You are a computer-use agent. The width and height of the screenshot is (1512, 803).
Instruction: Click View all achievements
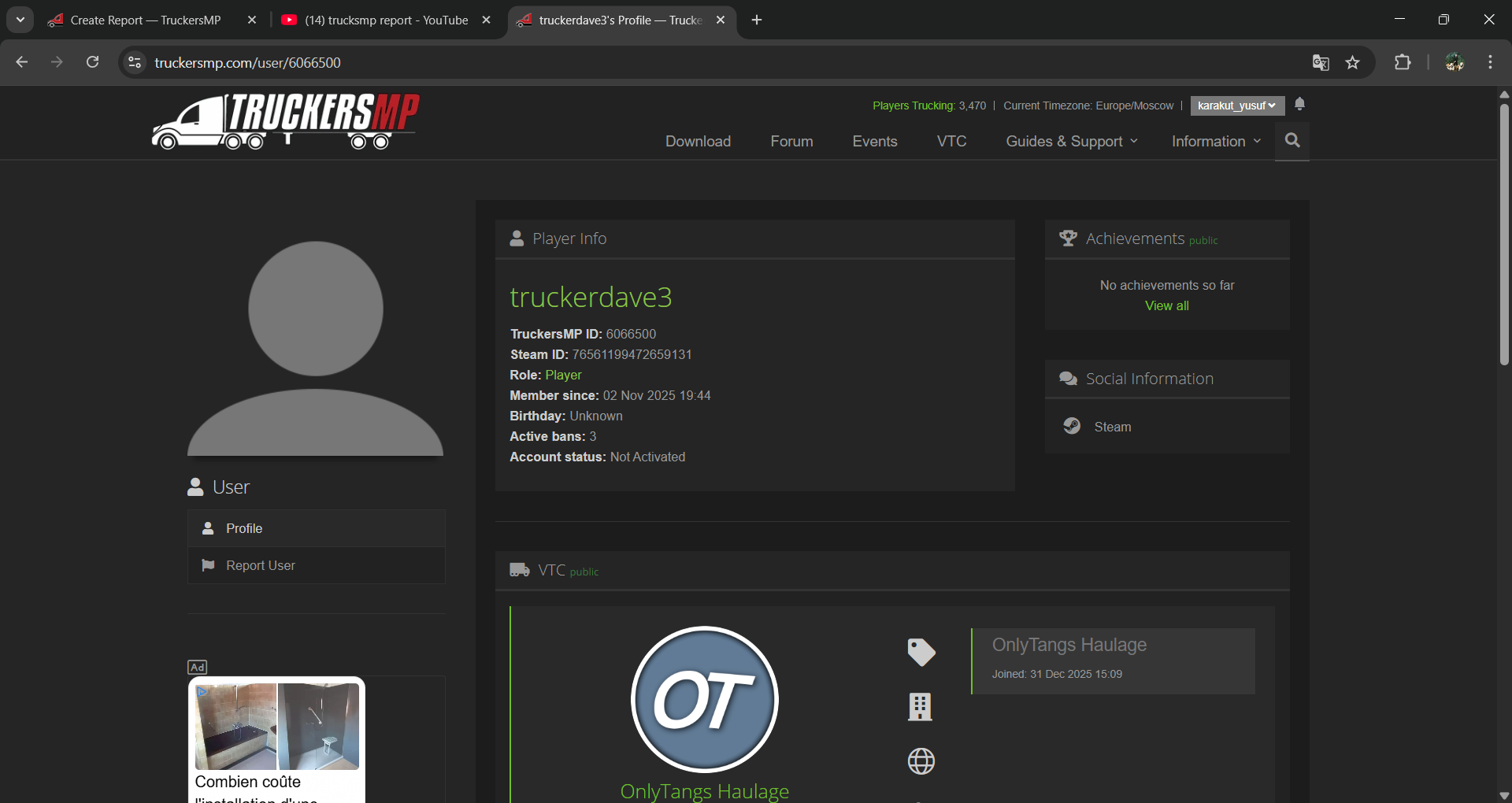click(1167, 305)
